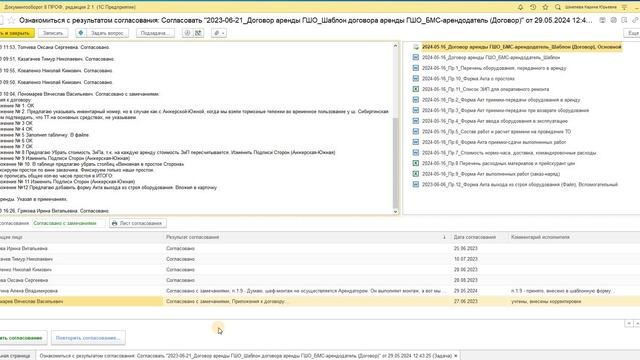
Task: Open the history clock icon
Action: [x=533, y=7]
